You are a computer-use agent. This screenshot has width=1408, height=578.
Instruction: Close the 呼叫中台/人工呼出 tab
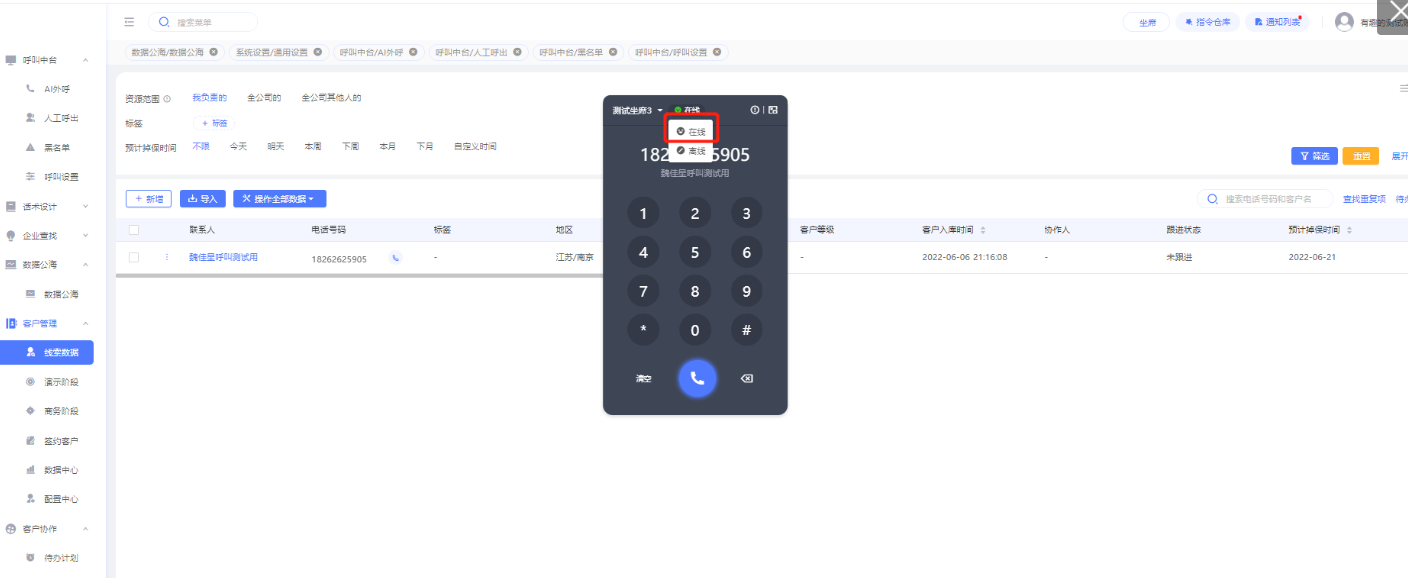517,52
